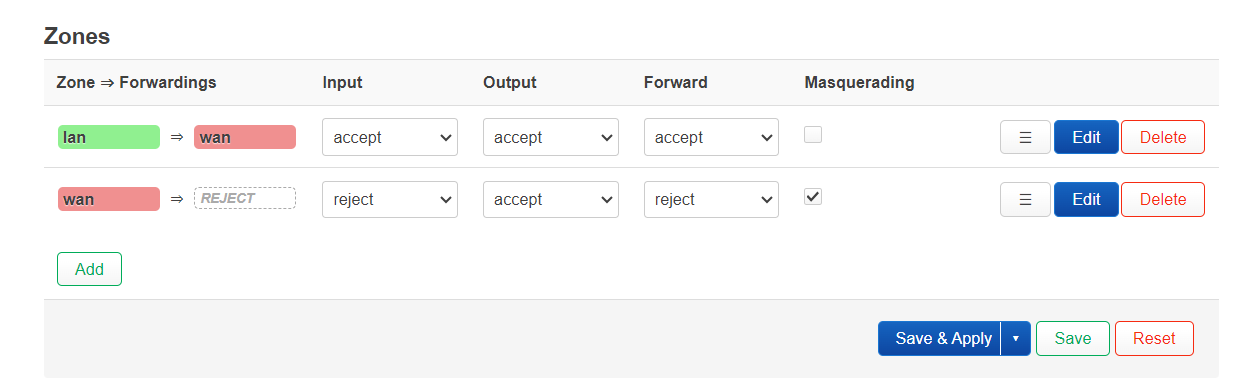Click the green Save button

point(1072,338)
